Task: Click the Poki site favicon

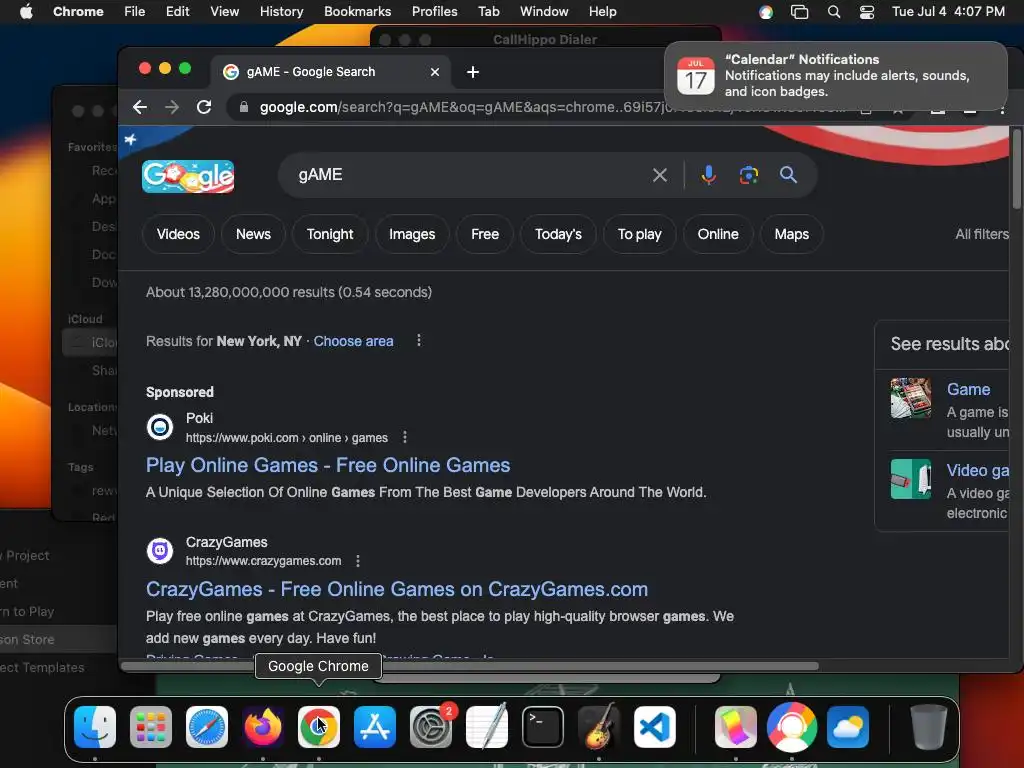Action: pyautogui.click(x=160, y=427)
